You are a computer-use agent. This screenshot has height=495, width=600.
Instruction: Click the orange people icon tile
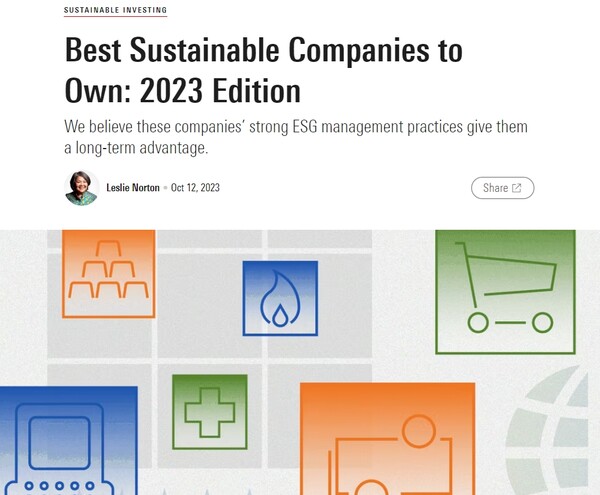[388, 439]
